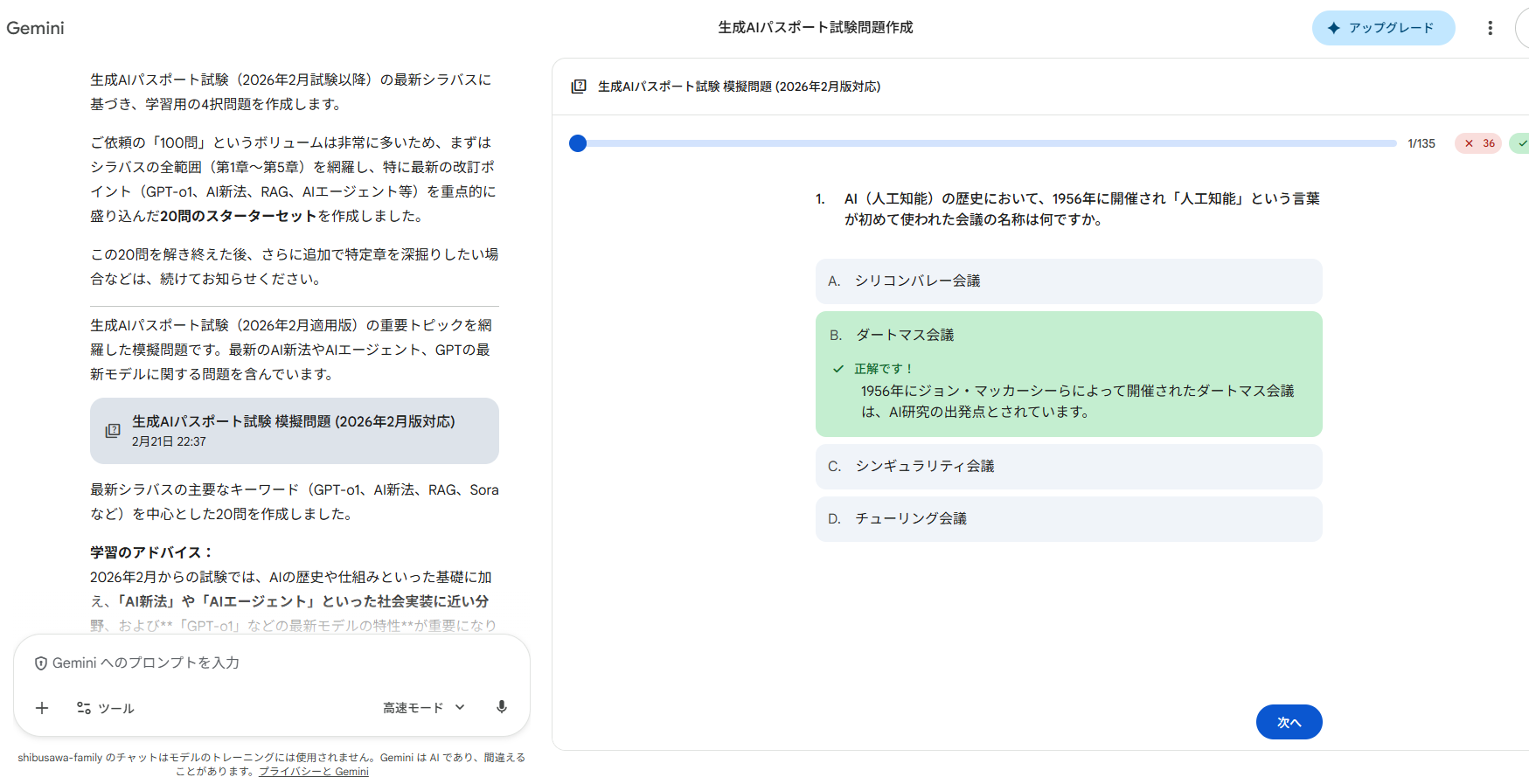Select answer A シリコンバレー会議
1529x784 pixels.
pos(1068,281)
